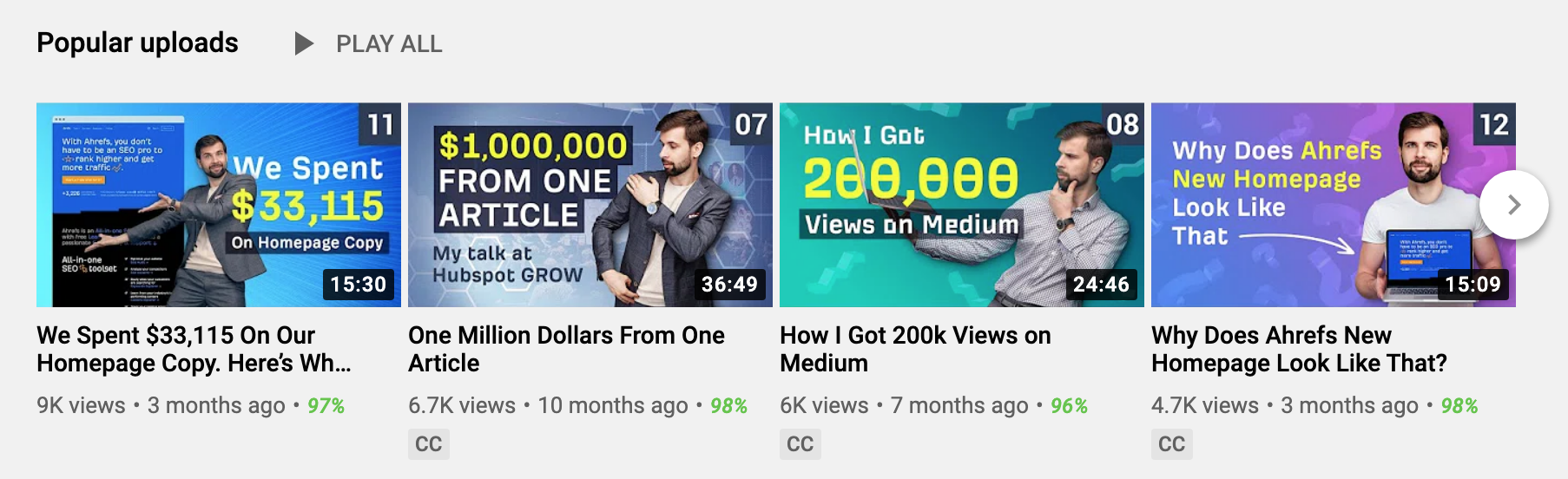1568x479 pixels.
Task: Click the Play All triangle icon
Action: [304, 43]
